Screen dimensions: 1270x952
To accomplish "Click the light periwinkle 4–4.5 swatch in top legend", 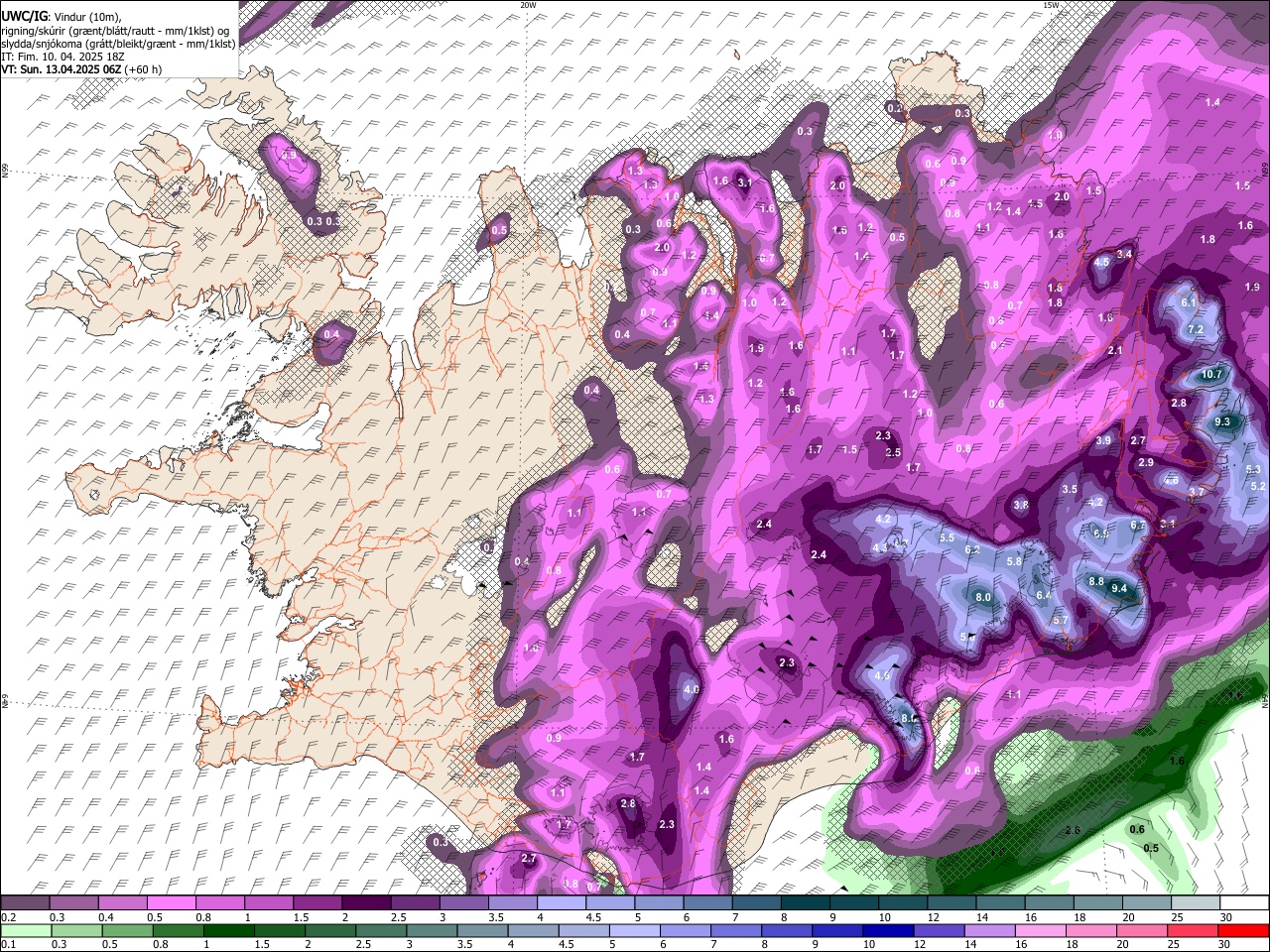I will pyautogui.click(x=561, y=903).
